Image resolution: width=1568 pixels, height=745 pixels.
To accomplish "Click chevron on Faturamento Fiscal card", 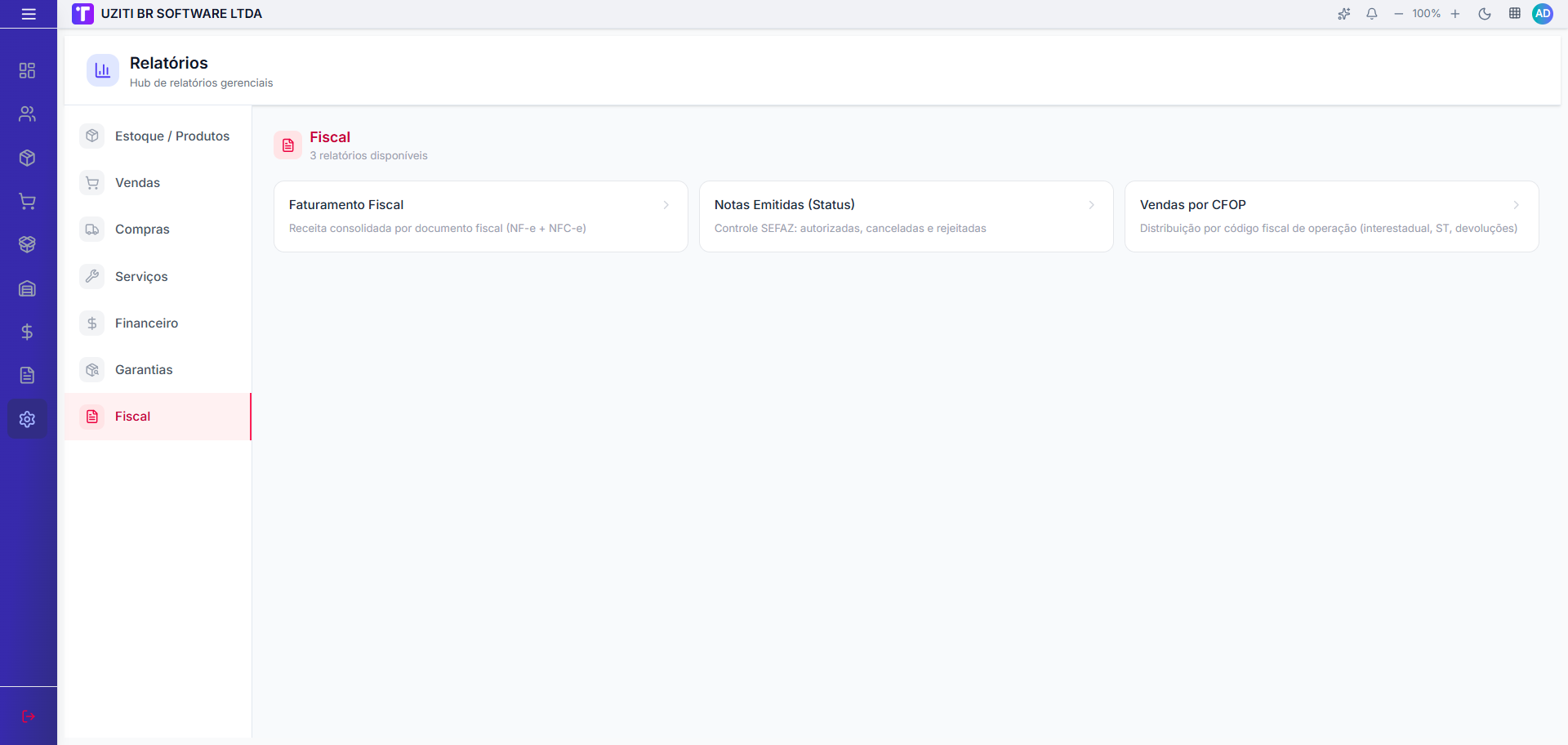I will click(666, 205).
